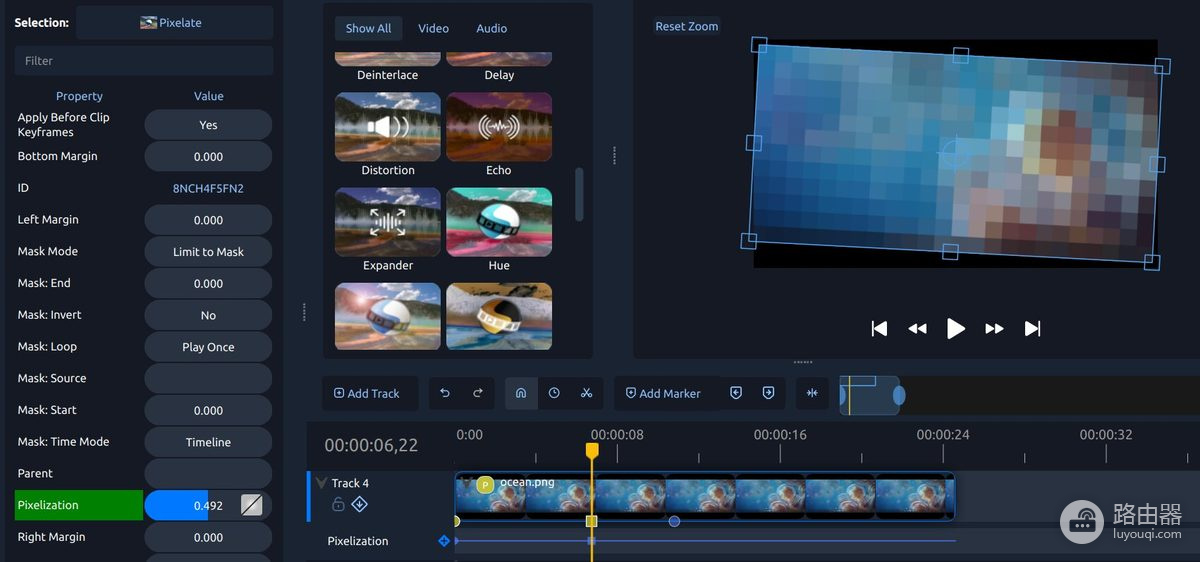
Task: Jump to the next marker
Action: coord(768,393)
